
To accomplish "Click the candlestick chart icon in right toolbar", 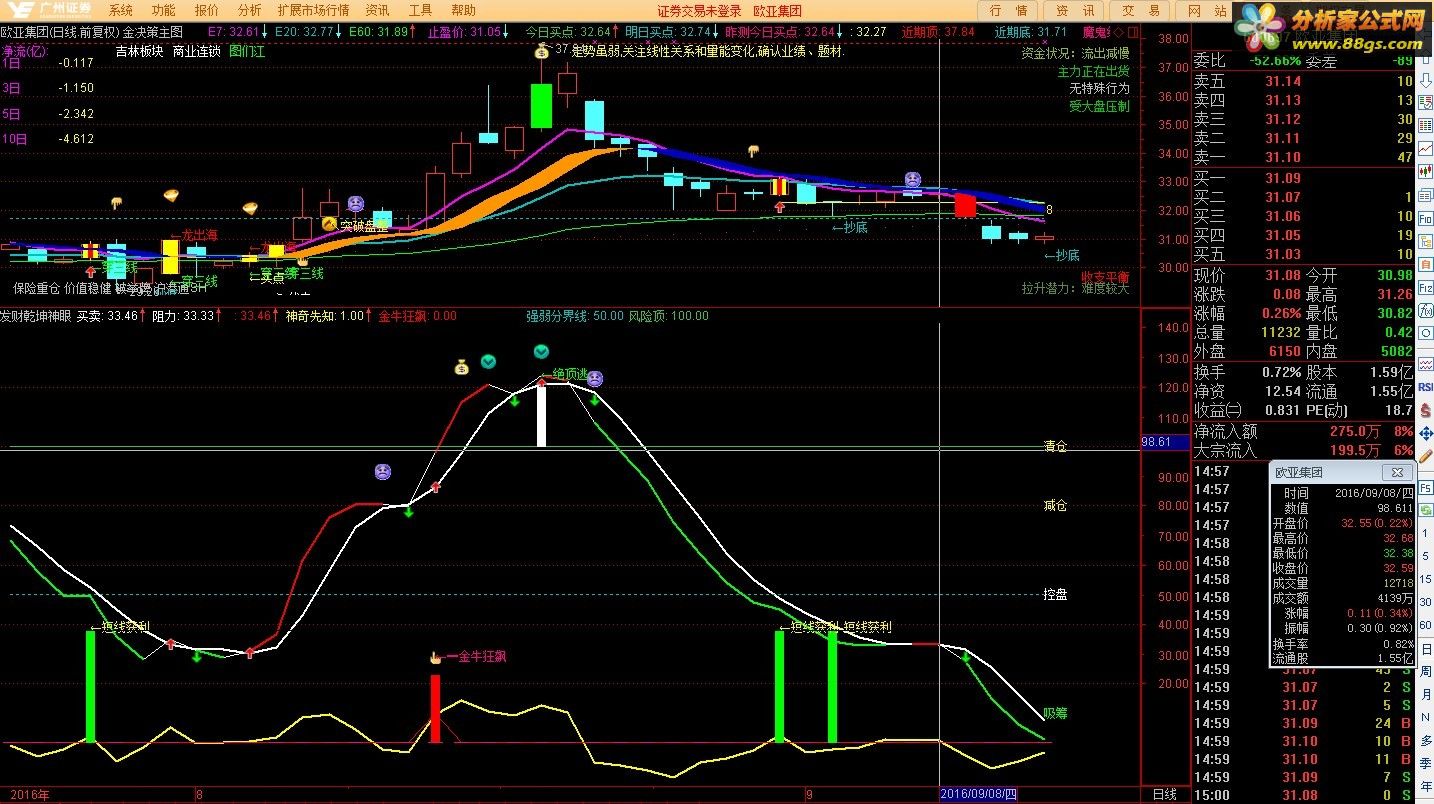I will click(1426, 171).
